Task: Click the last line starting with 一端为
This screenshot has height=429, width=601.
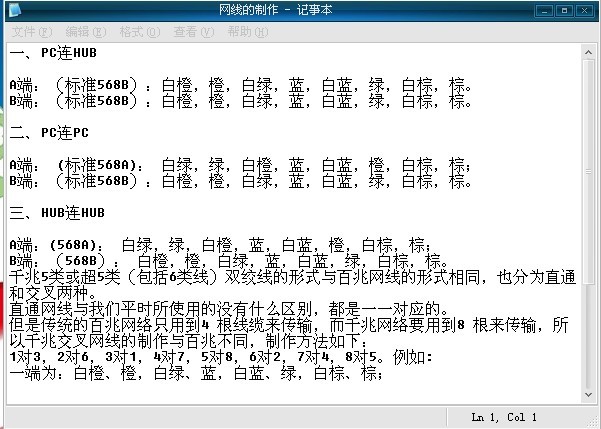Action: 150,372
